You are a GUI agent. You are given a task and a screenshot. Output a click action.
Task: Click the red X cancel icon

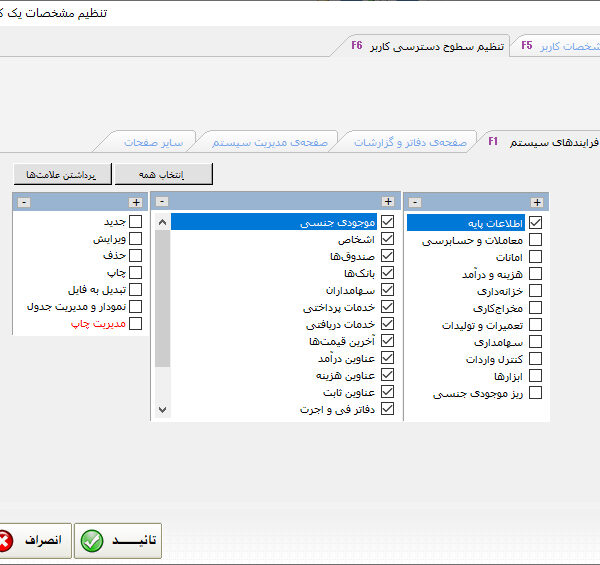click(5, 541)
